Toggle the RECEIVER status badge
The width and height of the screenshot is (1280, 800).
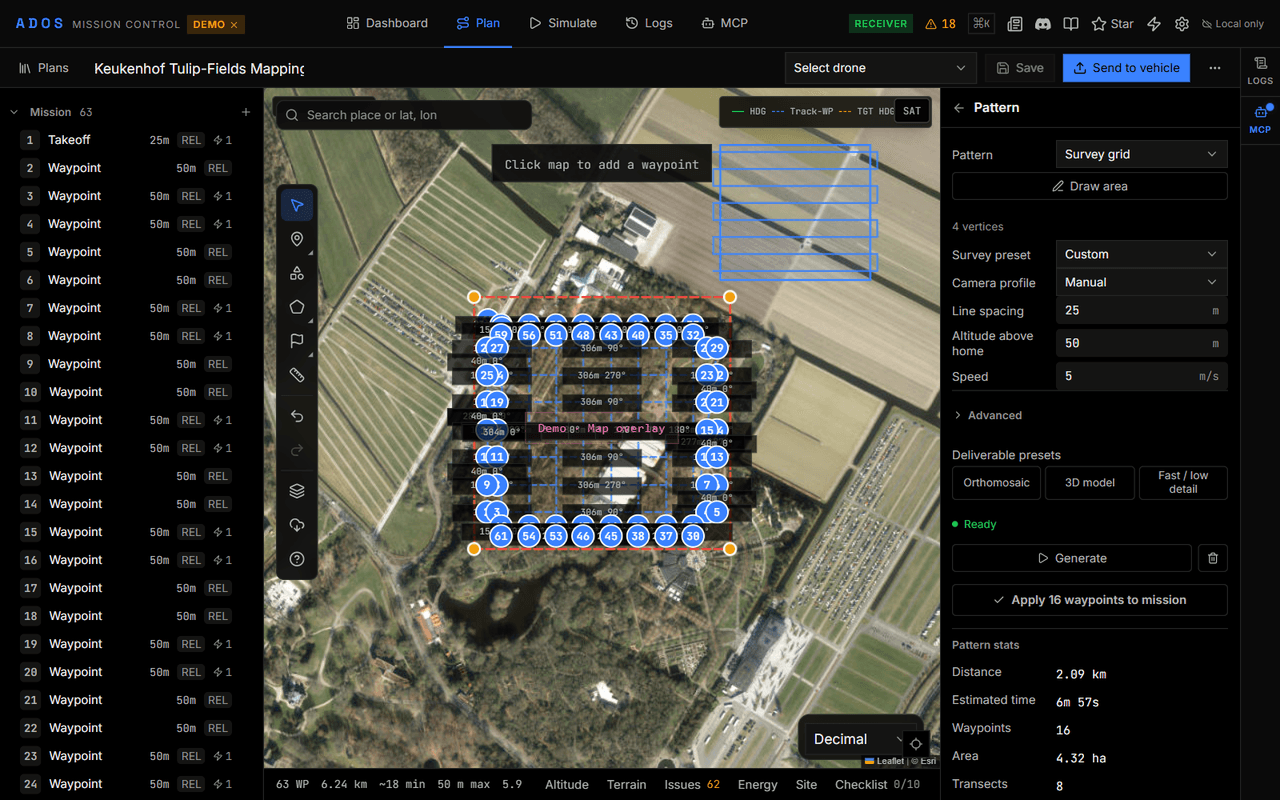click(x=881, y=24)
